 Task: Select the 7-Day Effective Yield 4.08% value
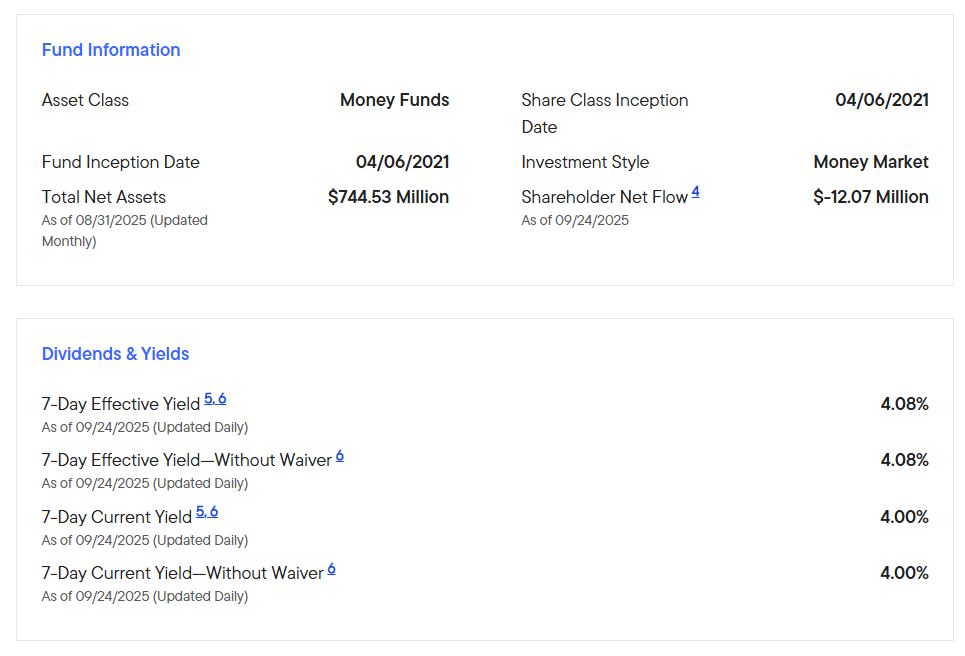tap(904, 404)
